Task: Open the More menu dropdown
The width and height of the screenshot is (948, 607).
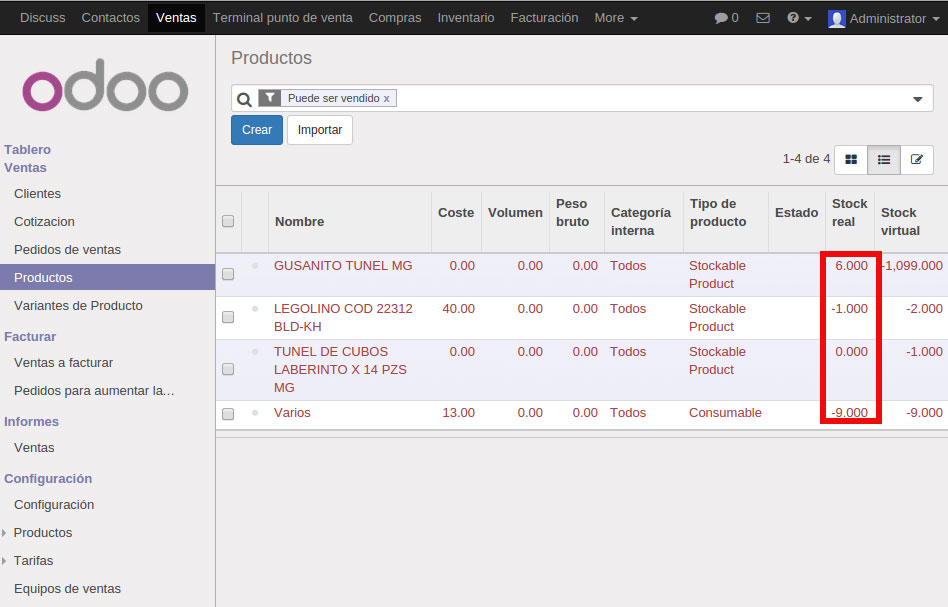Action: pyautogui.click(x=615, y=18)
